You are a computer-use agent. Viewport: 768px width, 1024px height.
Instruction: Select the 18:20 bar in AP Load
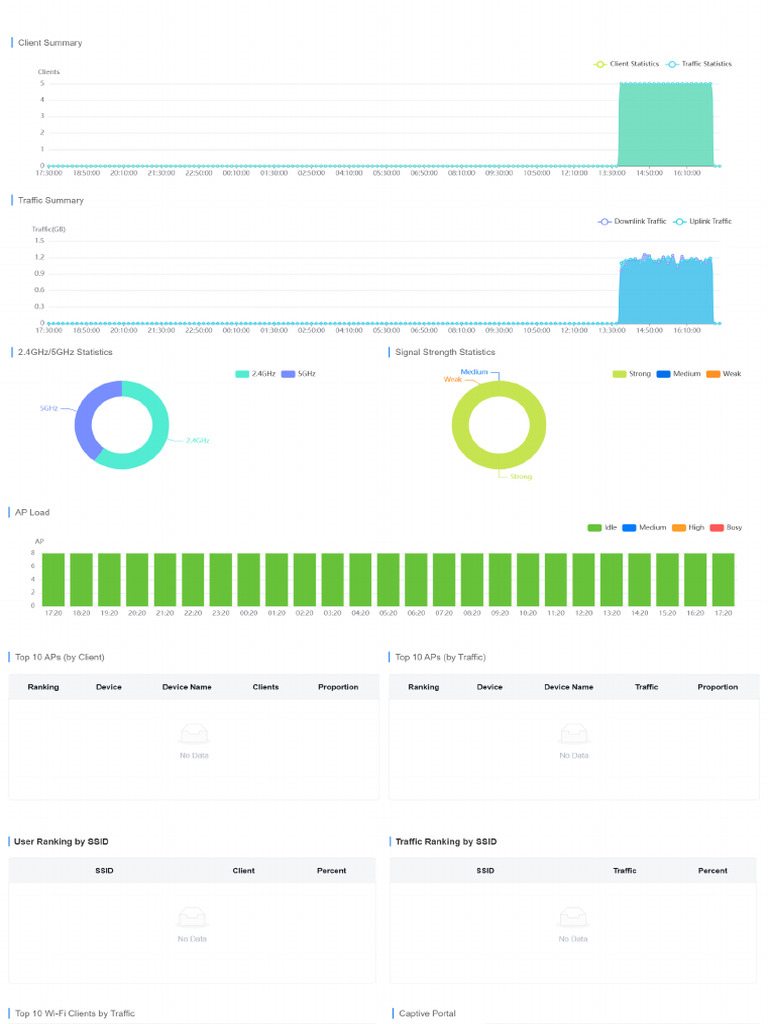point(81,579)
